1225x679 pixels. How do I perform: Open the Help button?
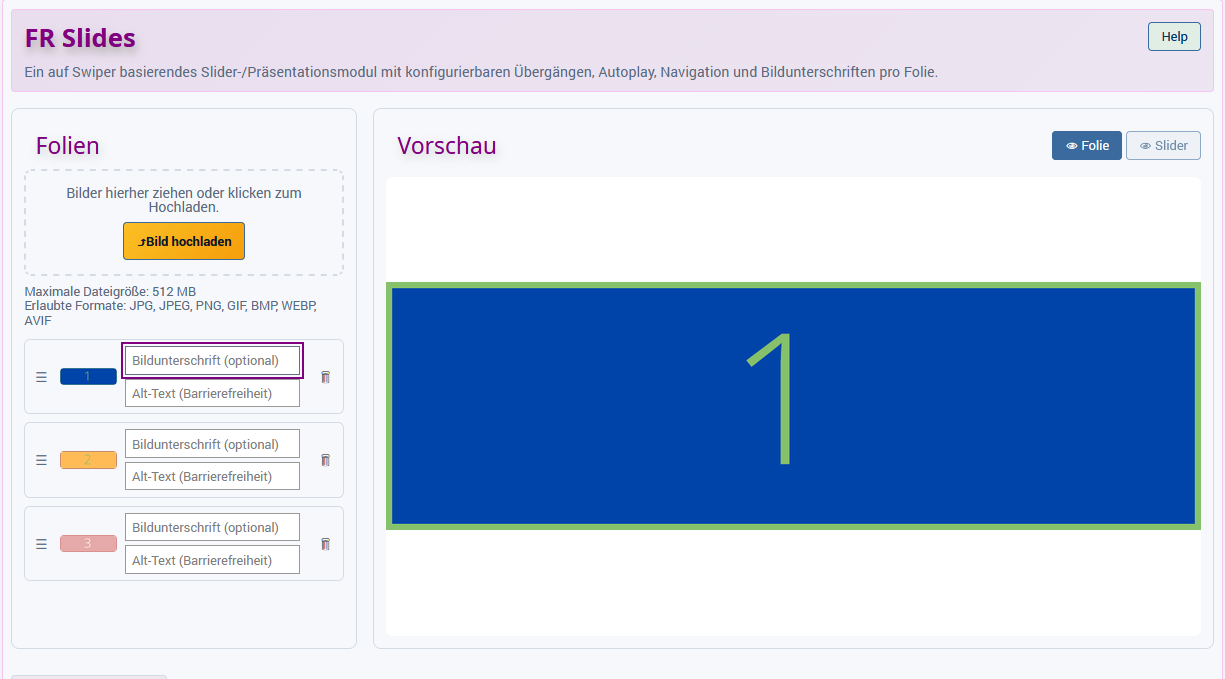point(1174,37)
